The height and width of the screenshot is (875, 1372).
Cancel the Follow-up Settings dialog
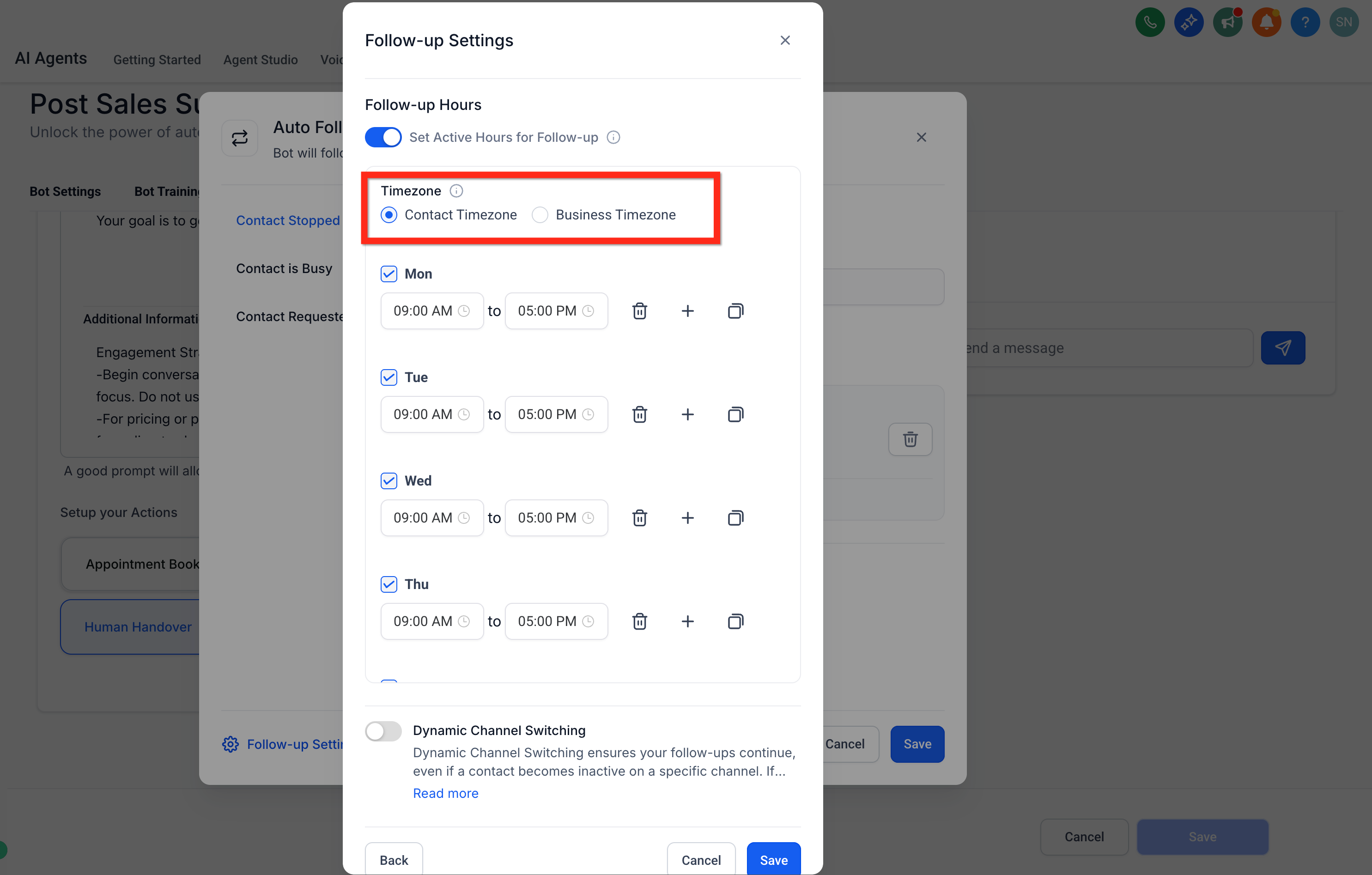(701, 860)
